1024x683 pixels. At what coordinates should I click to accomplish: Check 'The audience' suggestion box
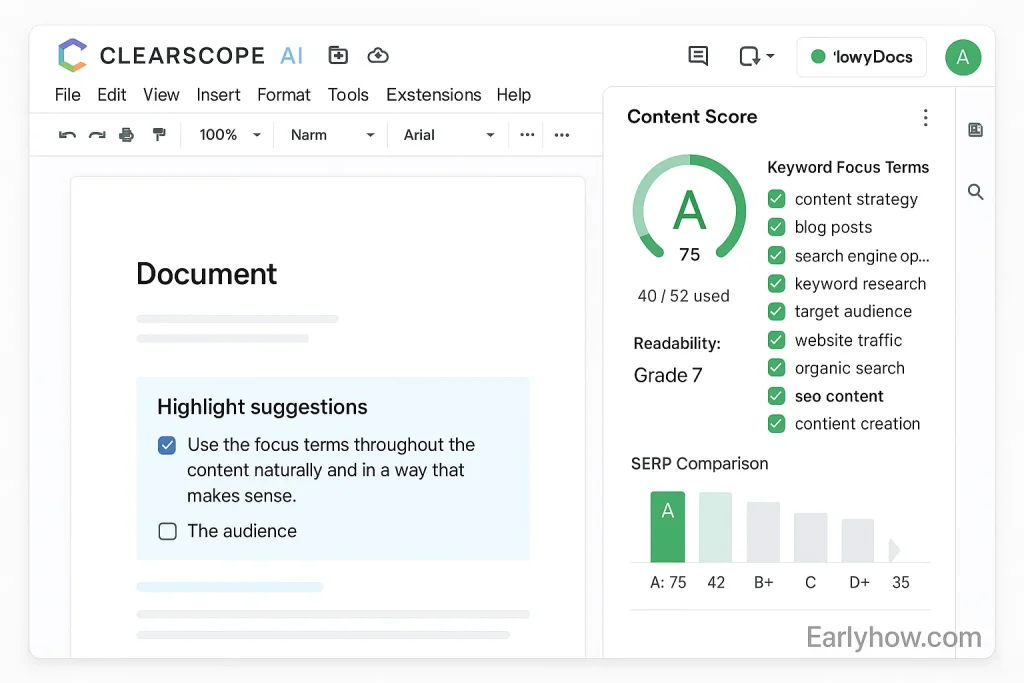pyautogui.click(x=168, y=531)
